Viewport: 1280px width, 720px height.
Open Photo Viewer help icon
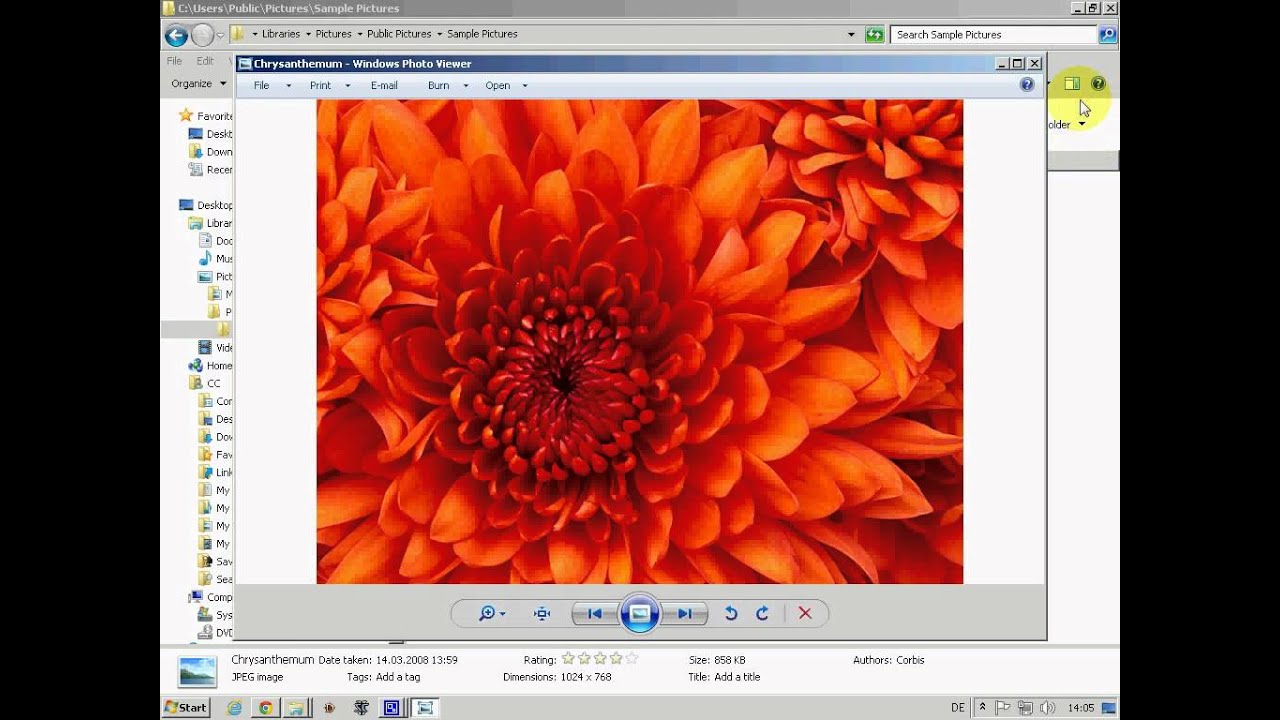pyautogui.click(x=1027, y=85)
